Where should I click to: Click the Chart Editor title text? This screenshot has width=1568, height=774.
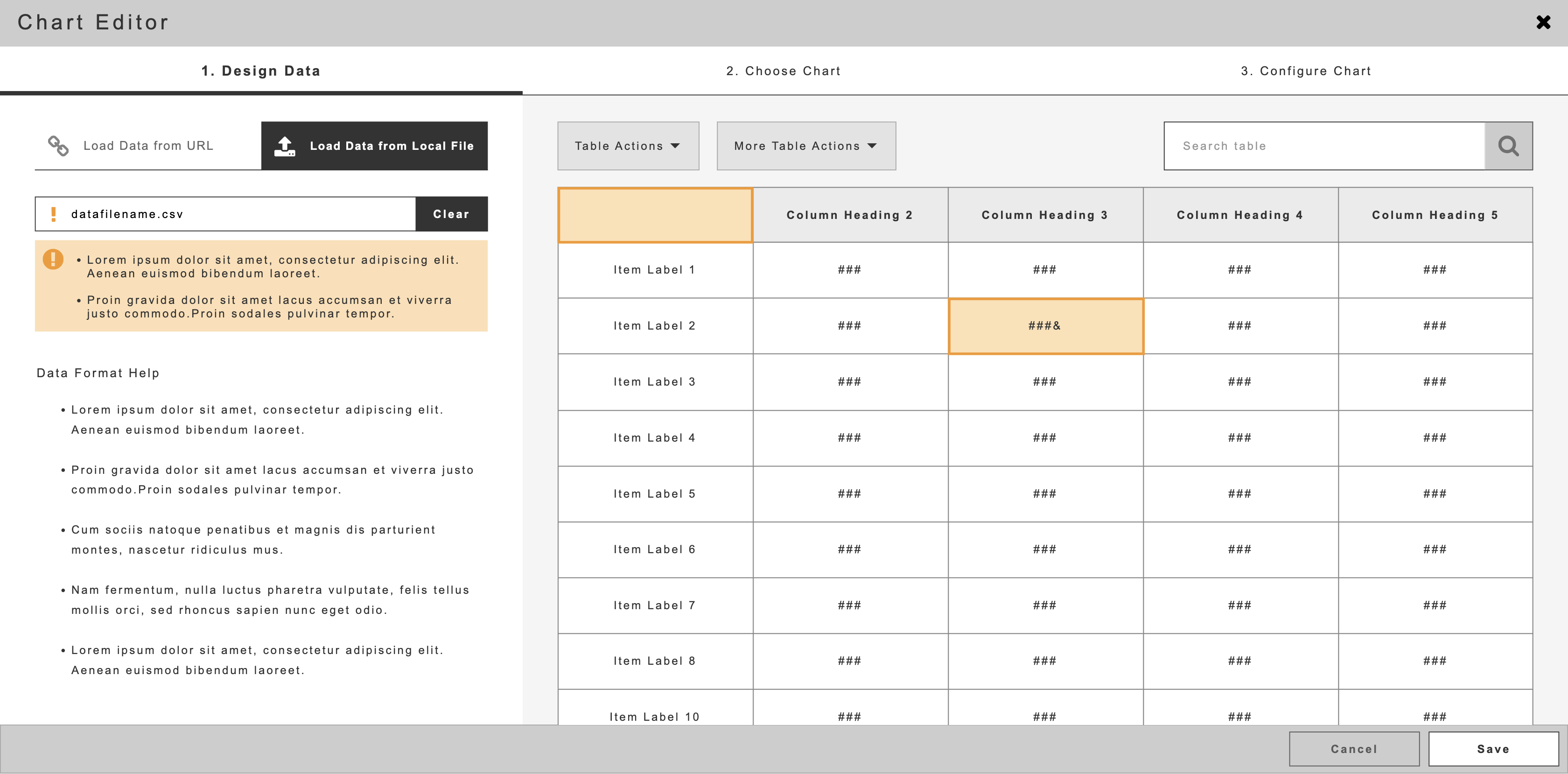(93, 22)
